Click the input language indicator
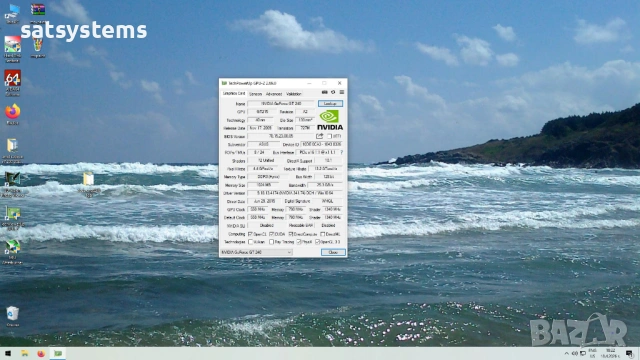 (593, 353)
